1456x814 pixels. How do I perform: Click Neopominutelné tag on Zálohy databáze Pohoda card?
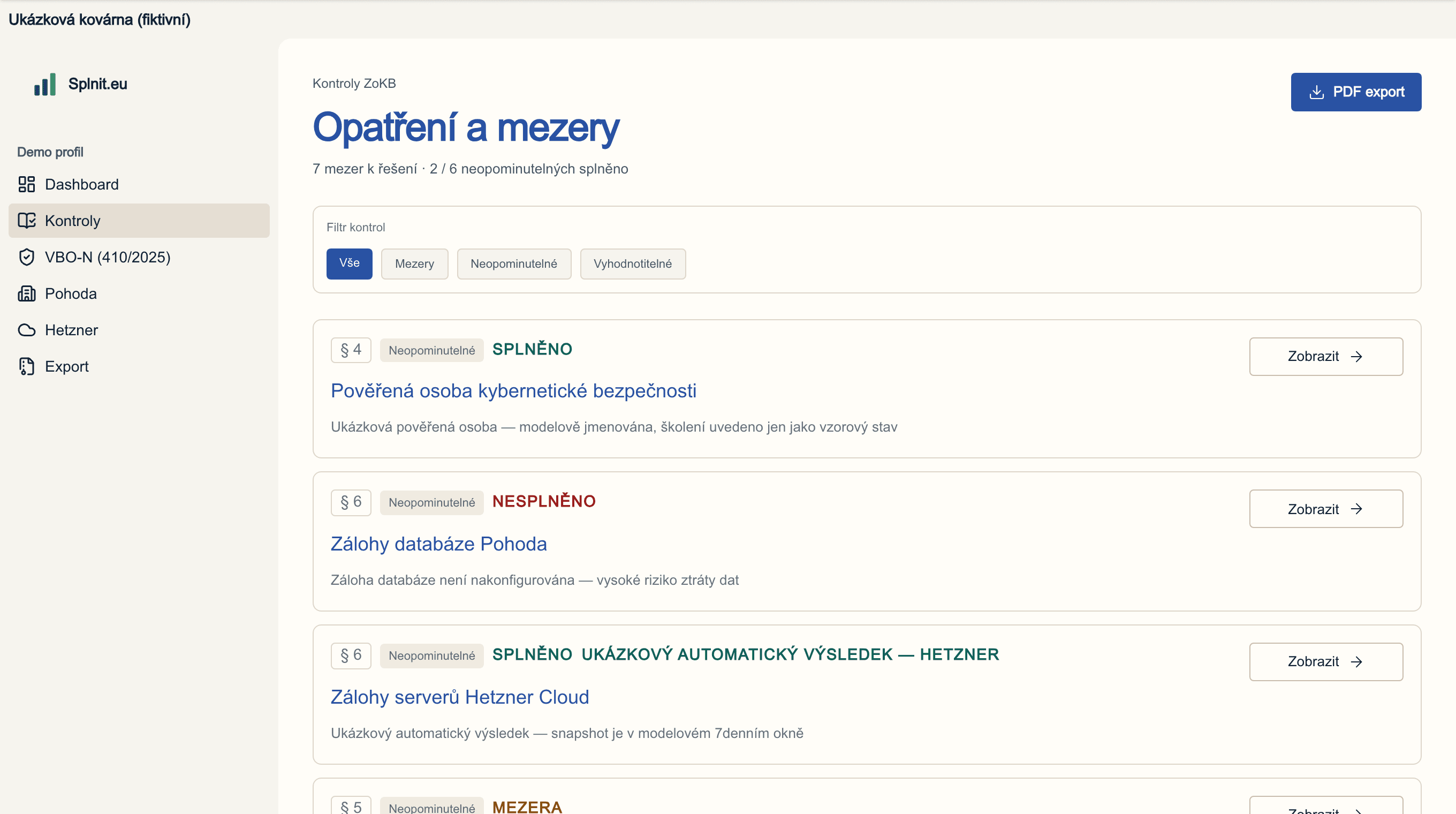click(432, 502)
